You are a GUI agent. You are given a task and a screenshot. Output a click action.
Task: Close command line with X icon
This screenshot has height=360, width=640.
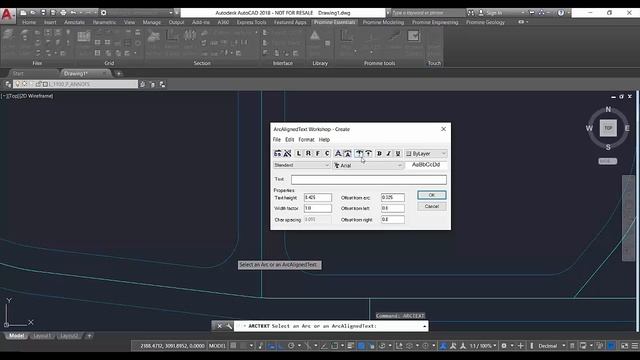(219, 326)
